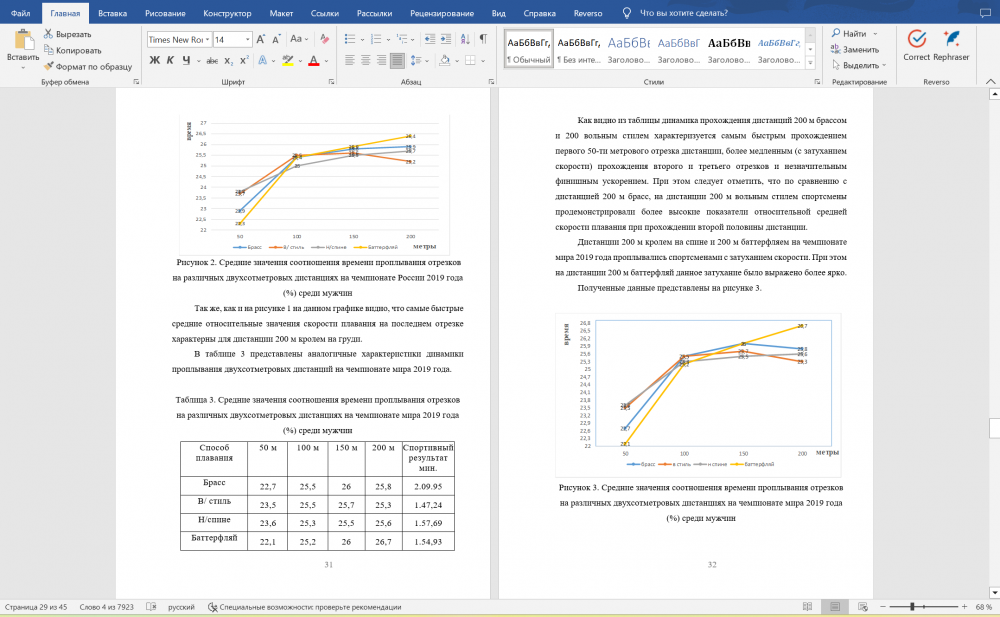Click the red font color button

tap(313, 61)
